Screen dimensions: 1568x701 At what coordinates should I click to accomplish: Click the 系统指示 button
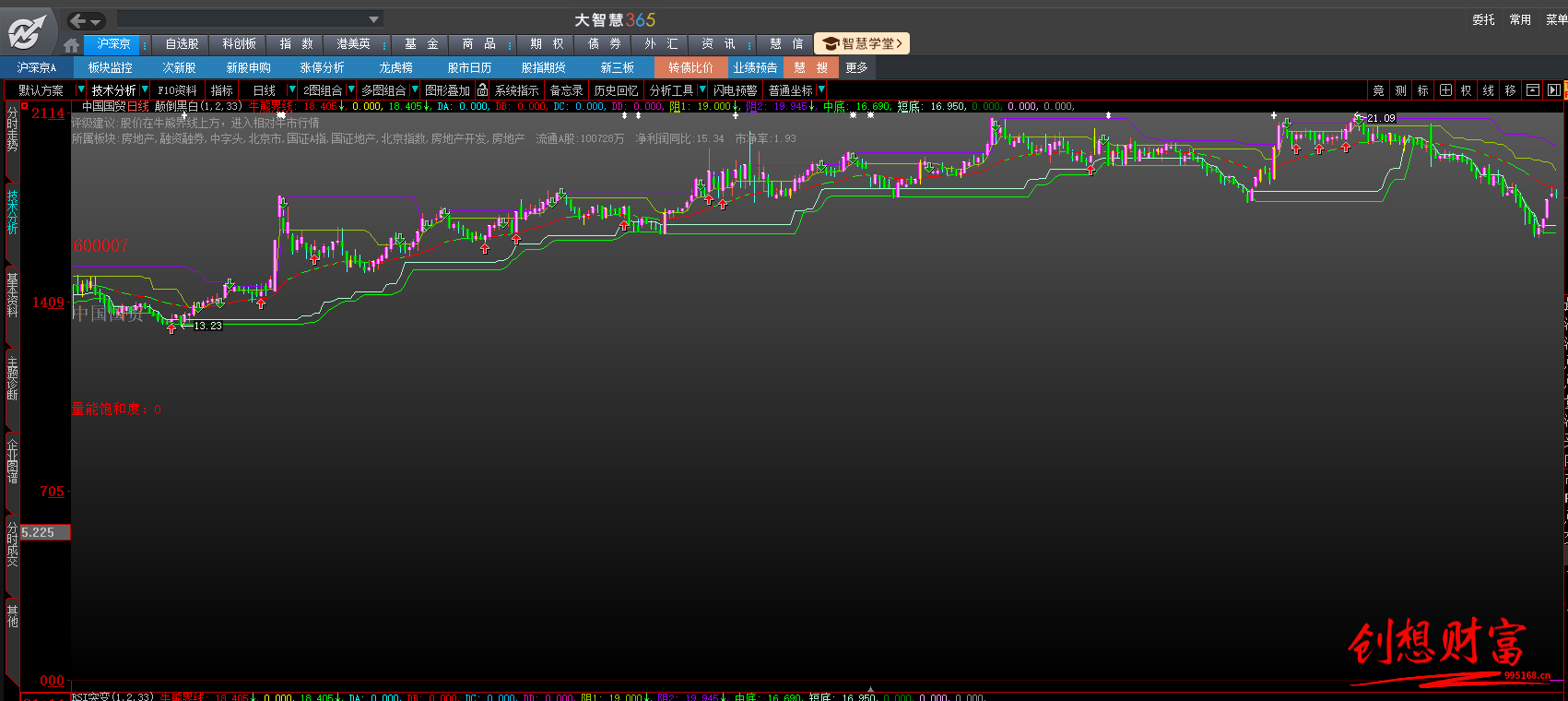point(516,90)
